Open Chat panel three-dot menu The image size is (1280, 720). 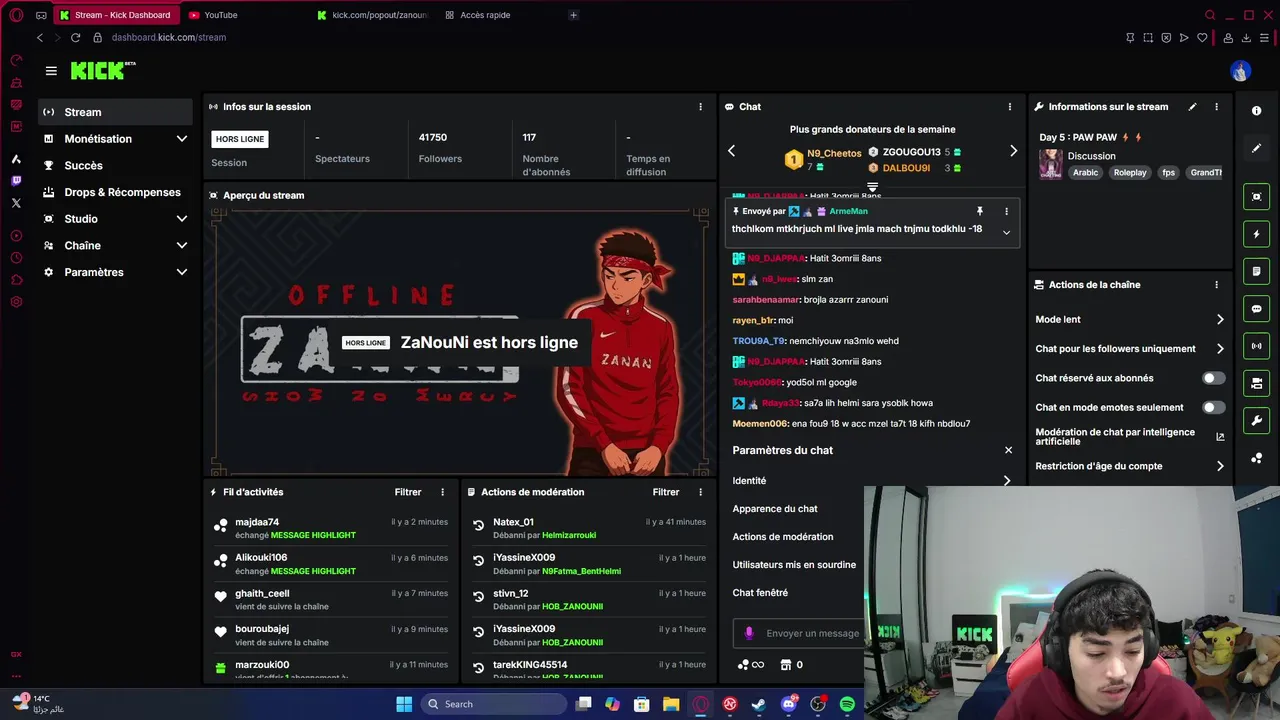pos(1010,107)
